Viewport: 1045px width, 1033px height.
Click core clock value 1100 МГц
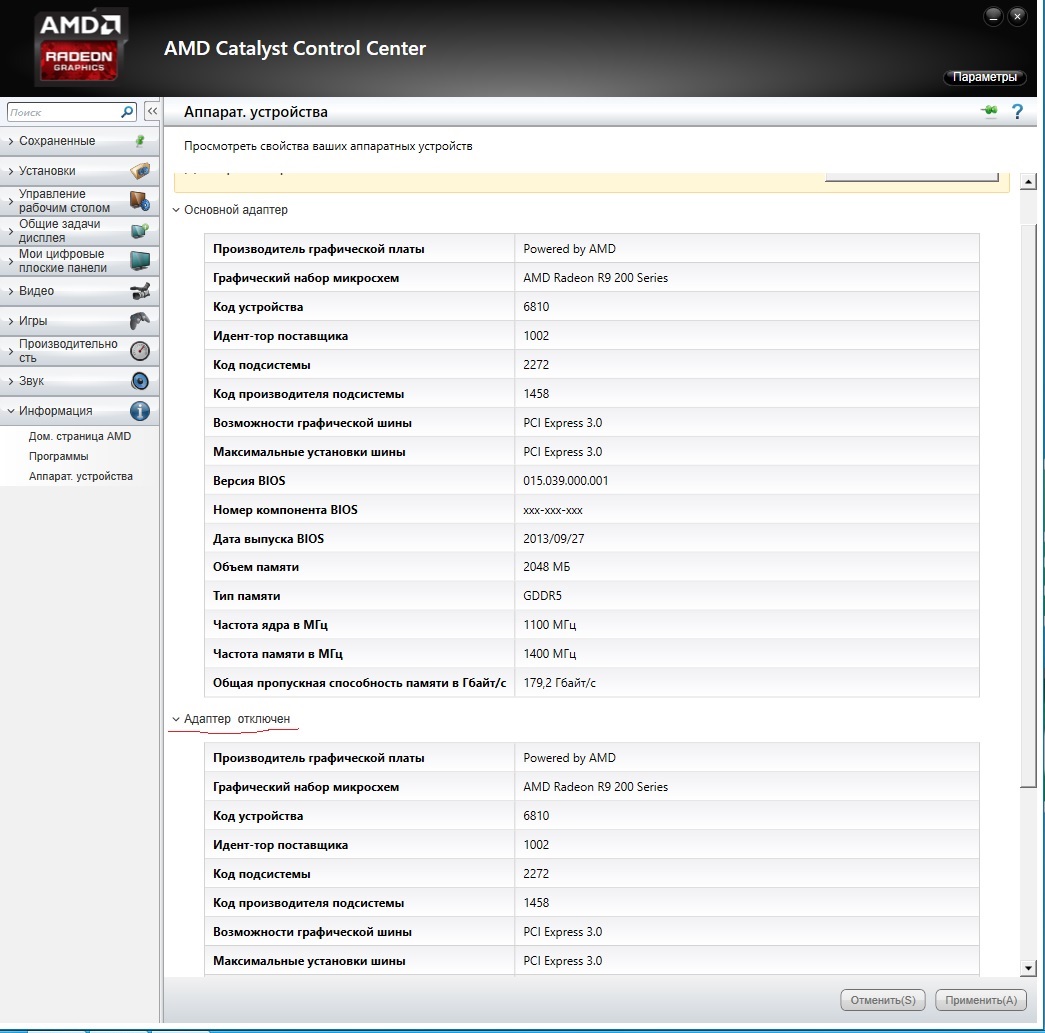click(549, 624)
